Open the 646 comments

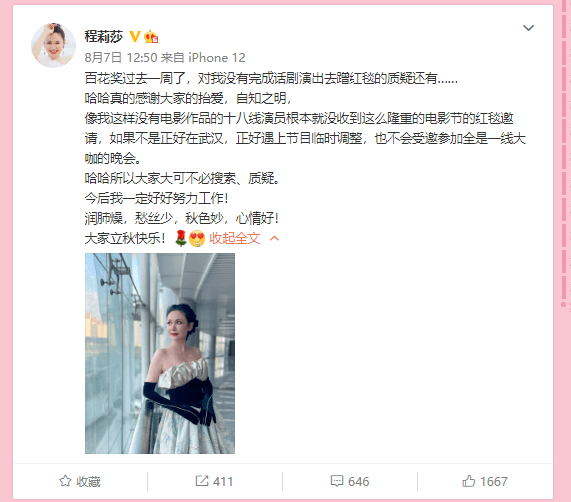(x=358, y=482)
